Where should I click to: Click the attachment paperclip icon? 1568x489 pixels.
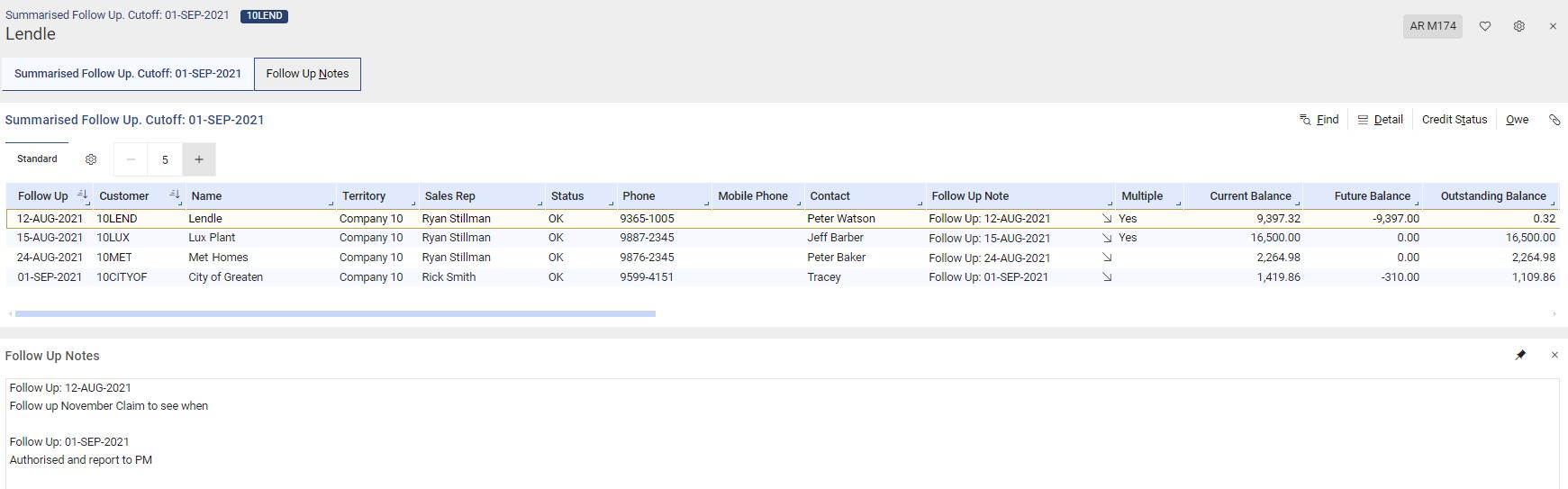1554,120
